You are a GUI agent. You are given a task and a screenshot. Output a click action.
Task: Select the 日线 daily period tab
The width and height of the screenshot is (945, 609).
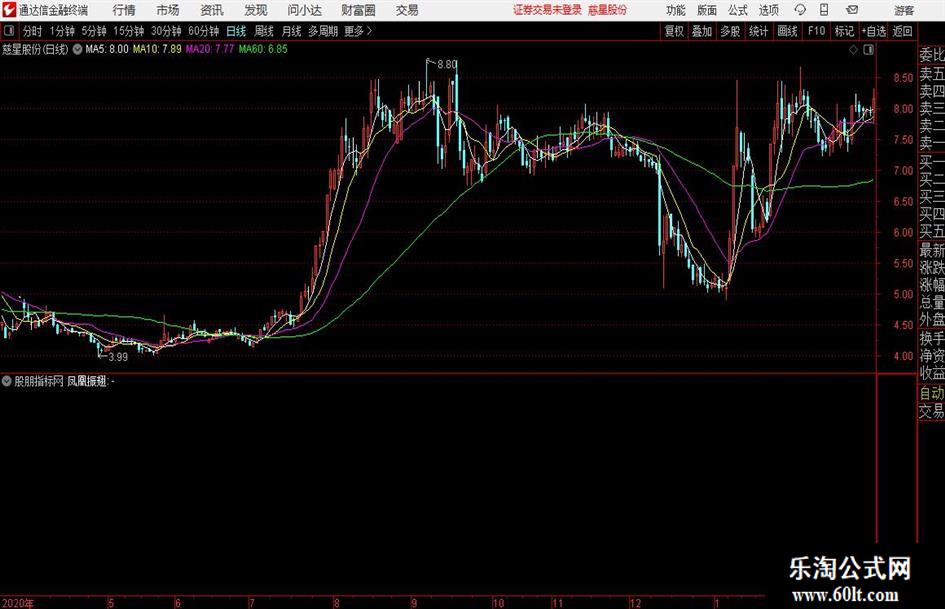(x=236, y=31)
